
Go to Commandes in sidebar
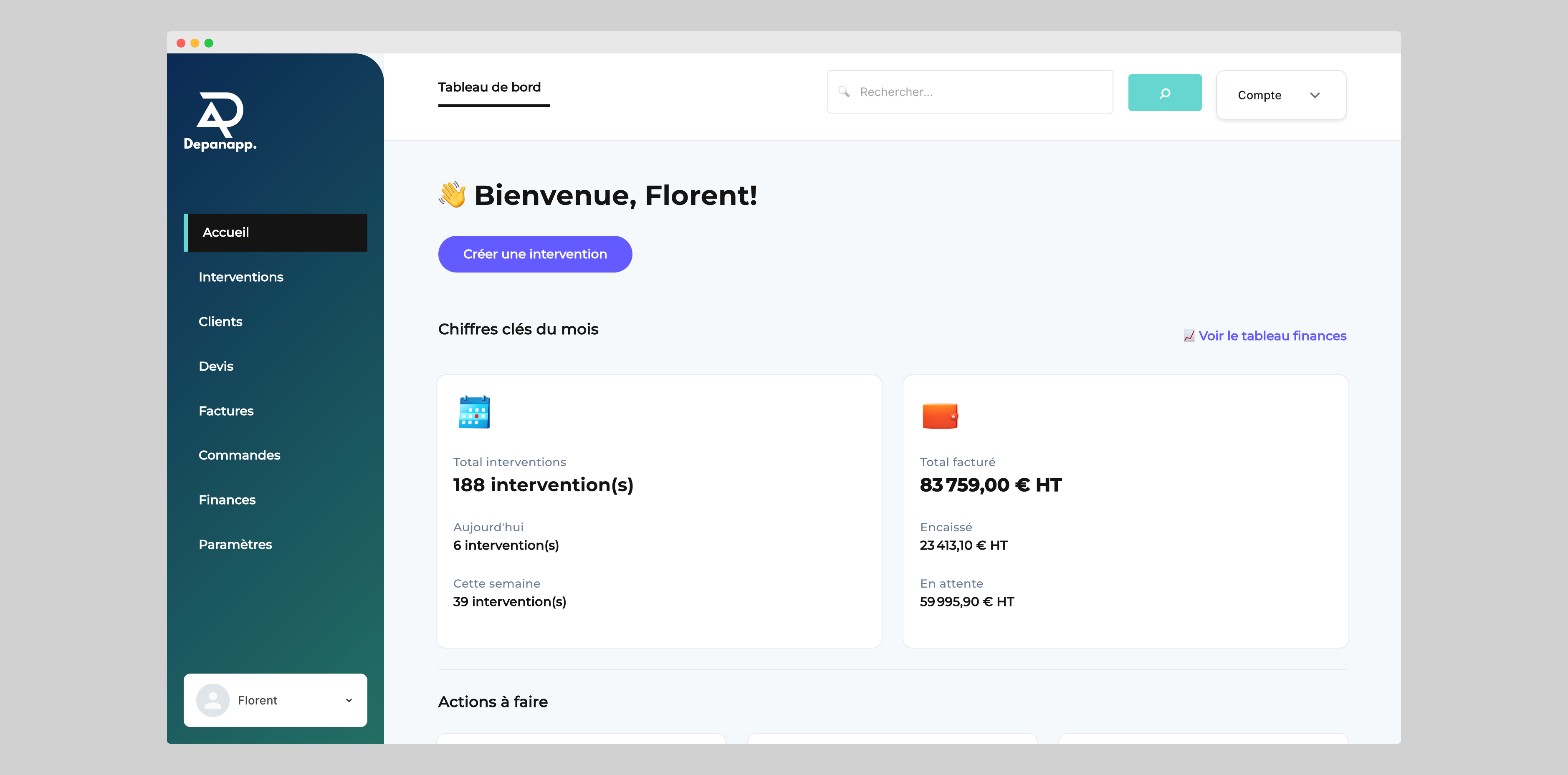(239, 455)
